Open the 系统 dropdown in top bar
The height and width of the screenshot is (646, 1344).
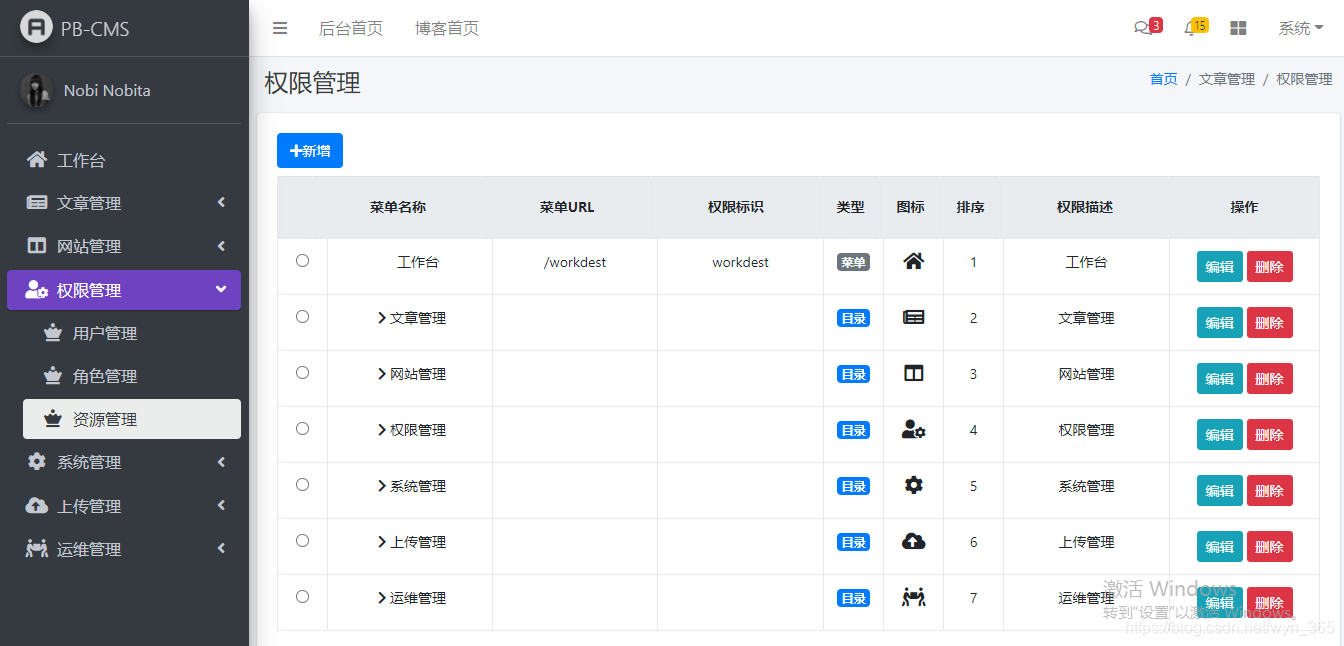pyautogui.click(x=1300, y=29)
